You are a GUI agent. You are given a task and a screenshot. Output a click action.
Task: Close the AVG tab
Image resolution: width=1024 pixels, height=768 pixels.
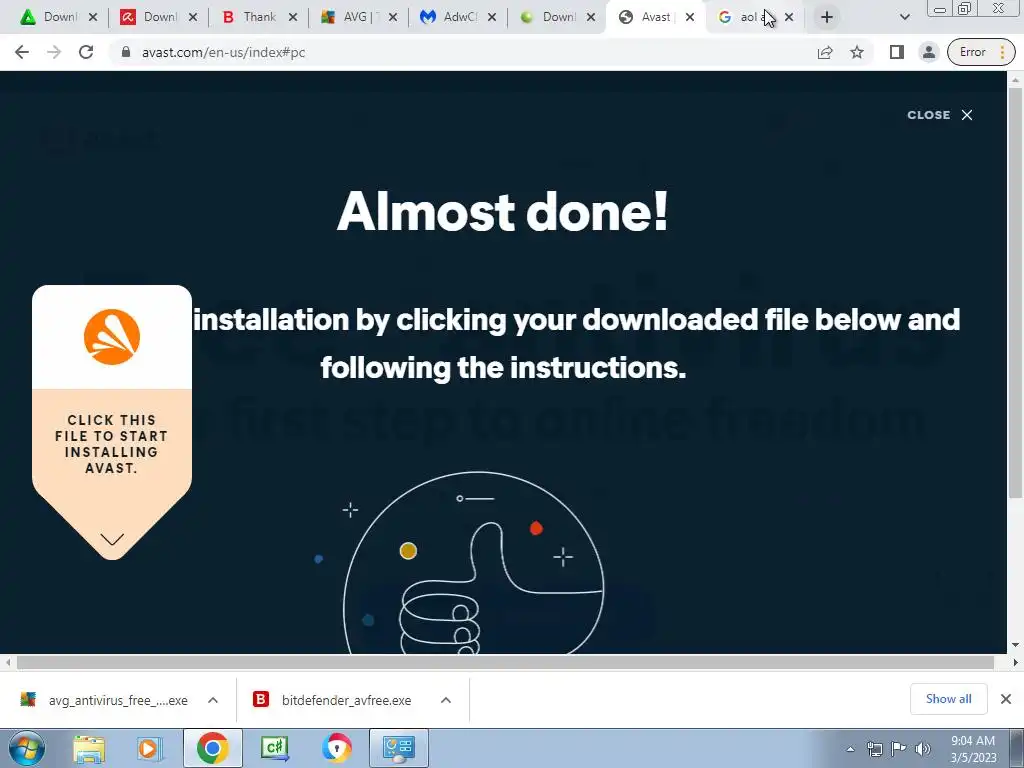coord(392,17)
